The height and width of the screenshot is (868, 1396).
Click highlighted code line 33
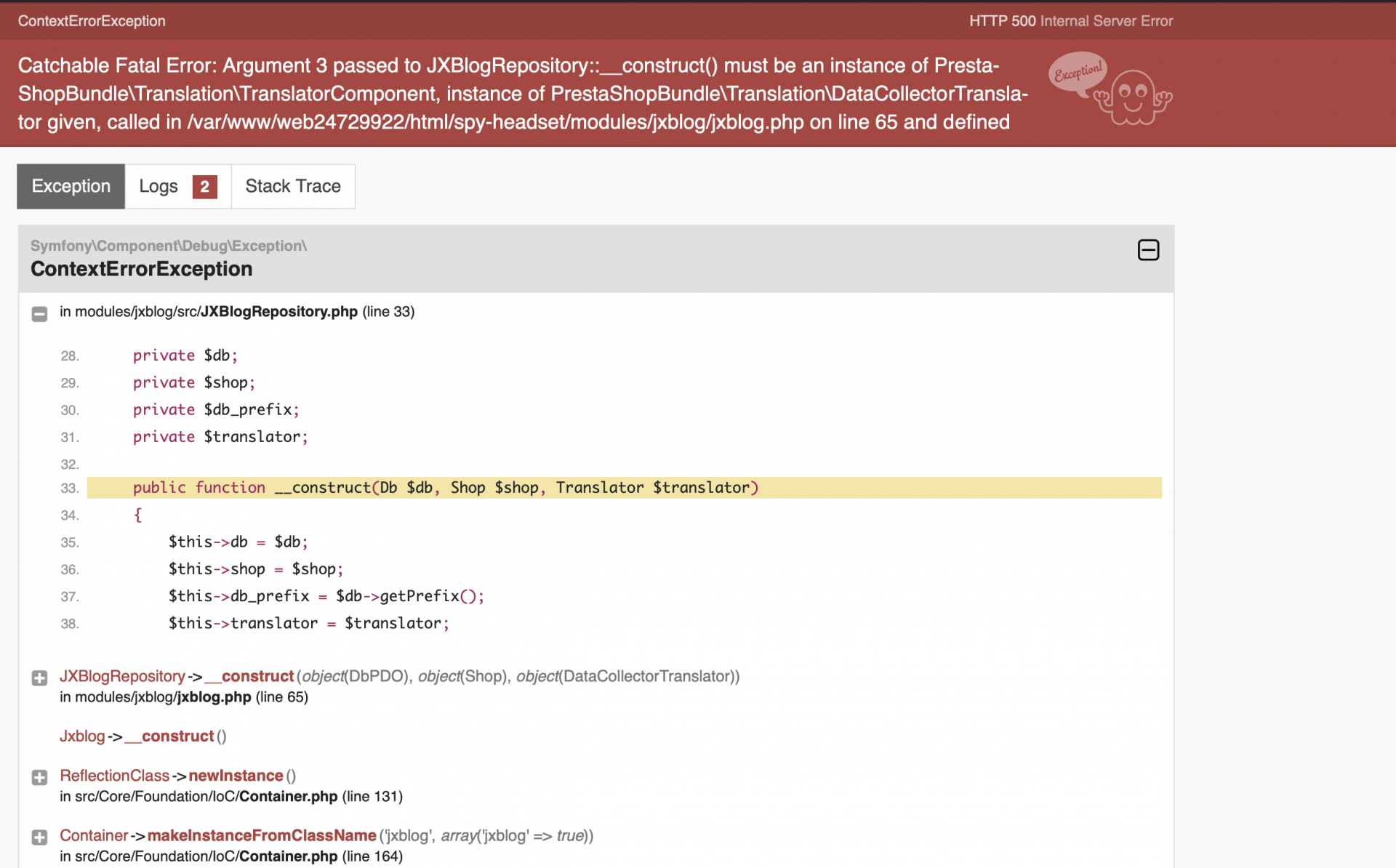(x=445, y=488)
